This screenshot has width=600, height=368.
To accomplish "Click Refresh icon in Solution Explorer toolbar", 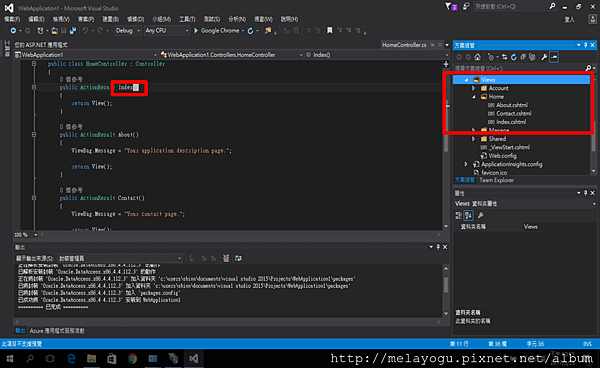I will tap(514, 57).
